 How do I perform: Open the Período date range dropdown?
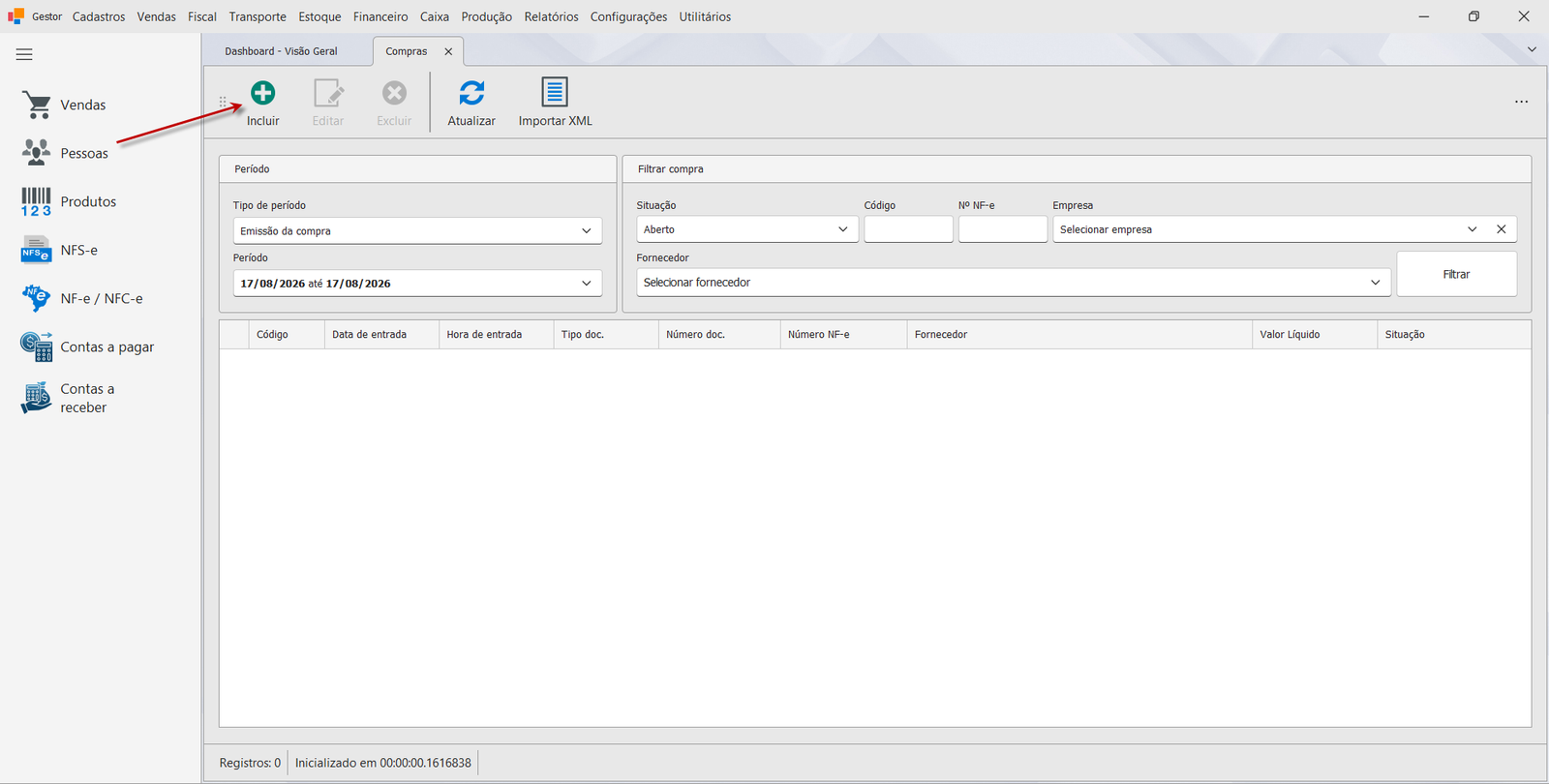pyautogui.click(x=587, y=284)
